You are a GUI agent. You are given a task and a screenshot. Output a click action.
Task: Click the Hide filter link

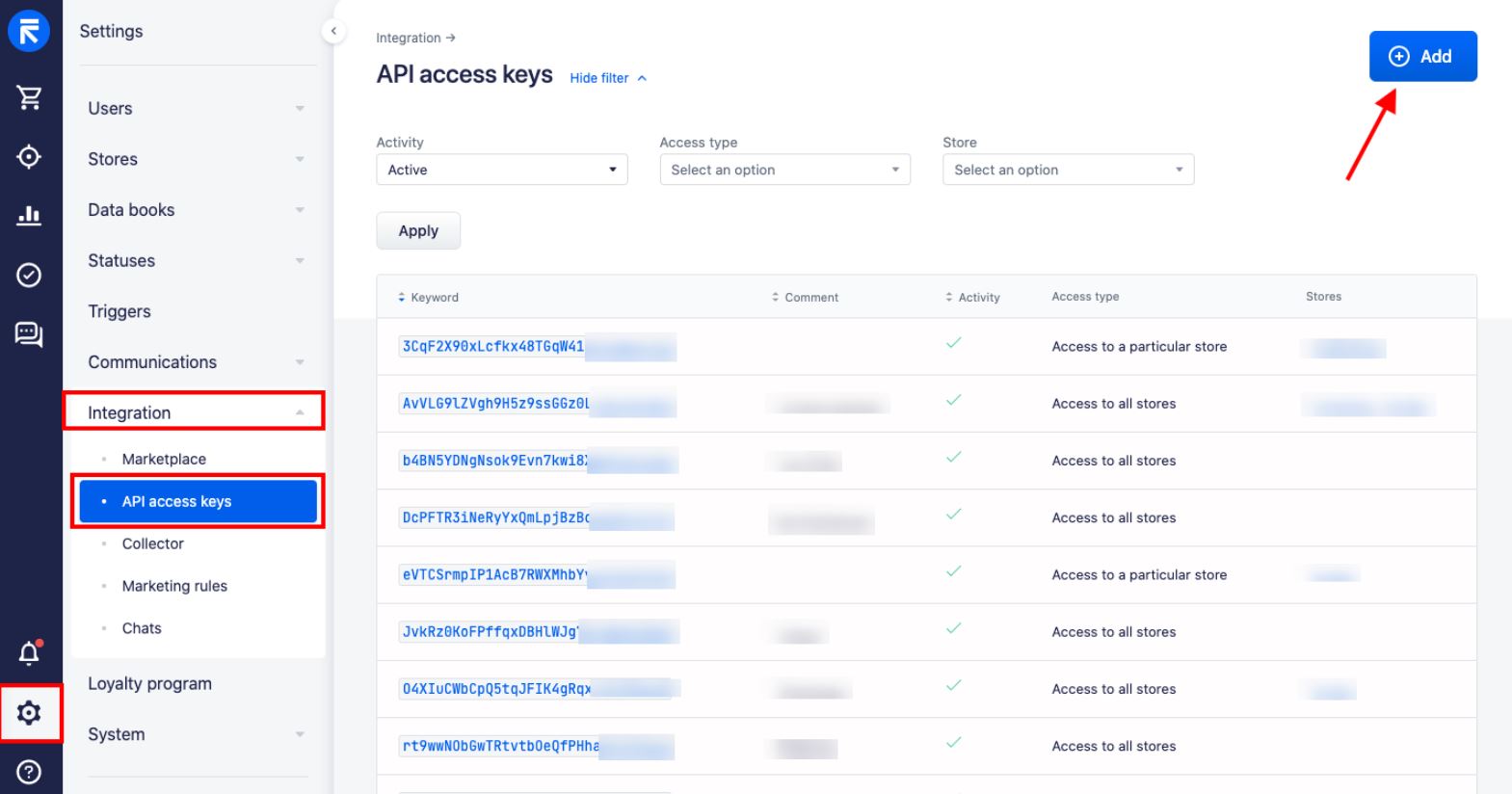608,78
